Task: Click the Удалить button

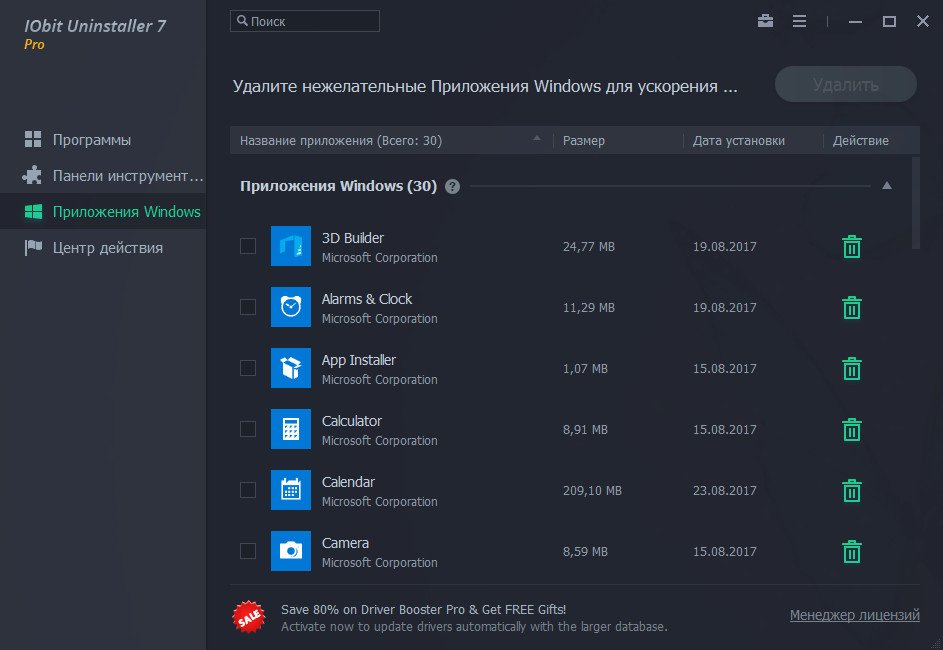Action: 846,84
